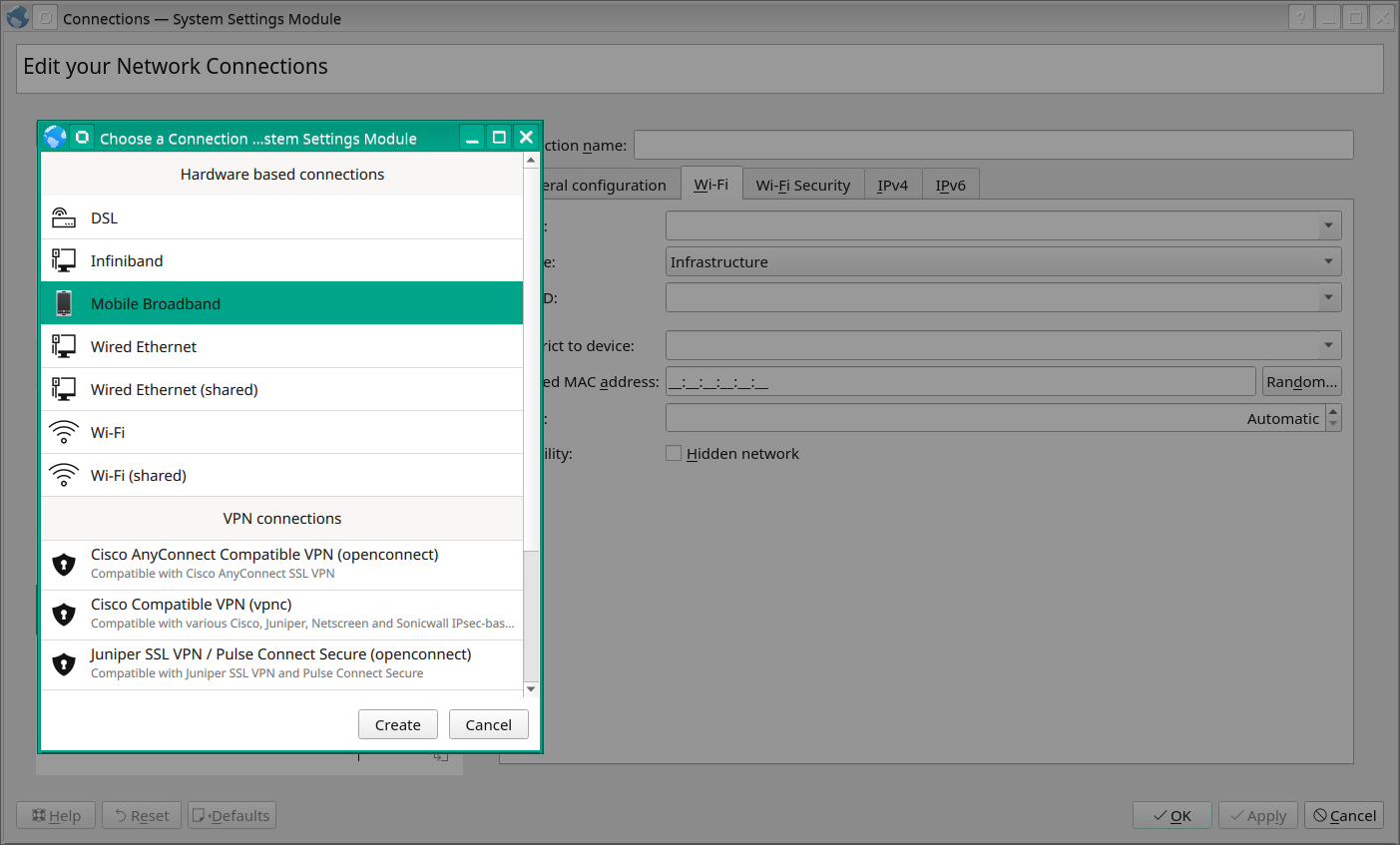Click the globe icon in the dialog title bar

point(55,138)
